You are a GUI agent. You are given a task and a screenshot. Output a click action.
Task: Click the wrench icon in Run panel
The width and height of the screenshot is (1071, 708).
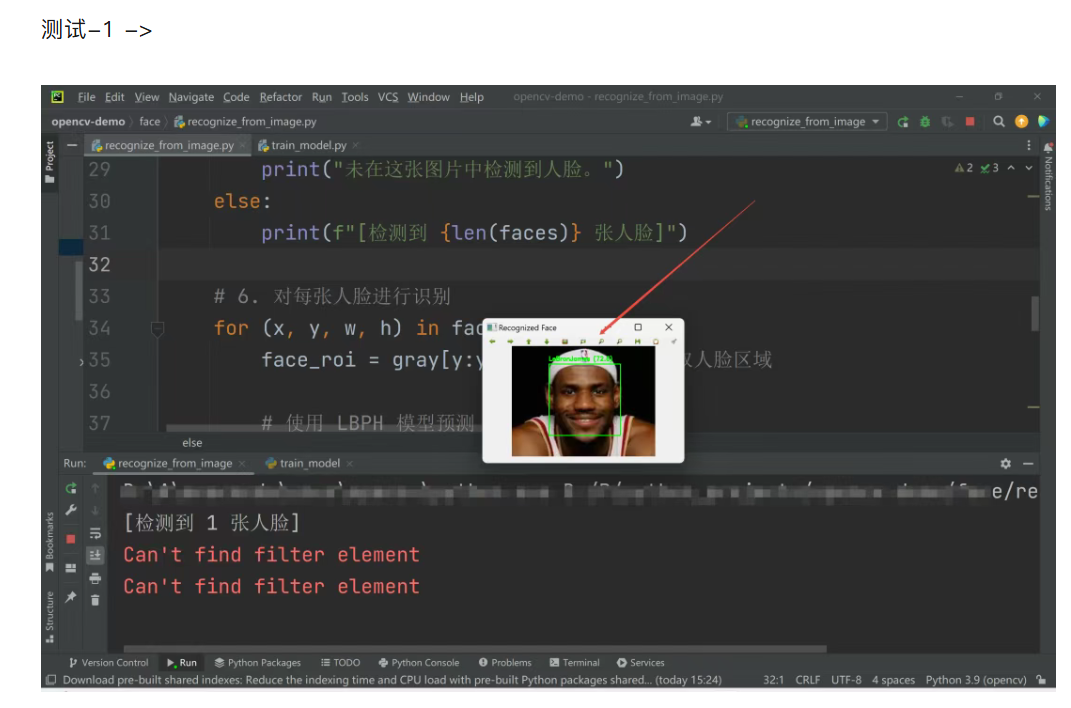pyautogui.click(x=71, y=510)
